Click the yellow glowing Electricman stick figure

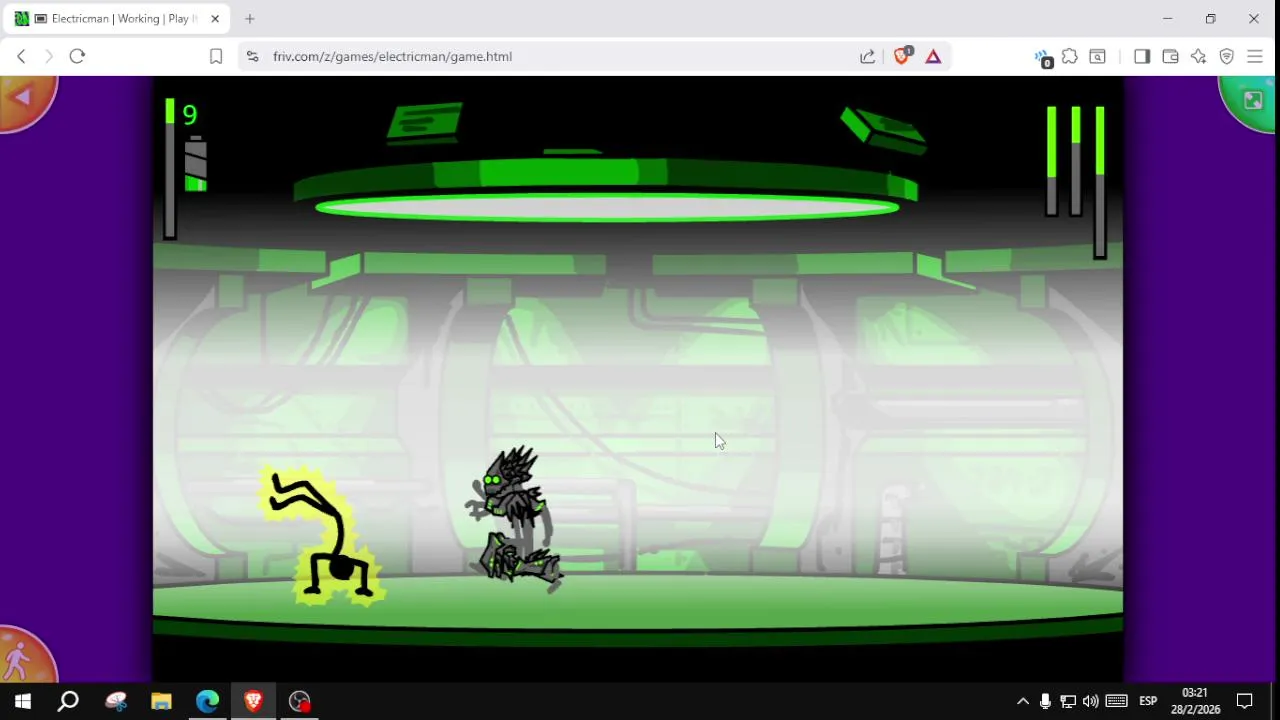(x=322, y=536)
